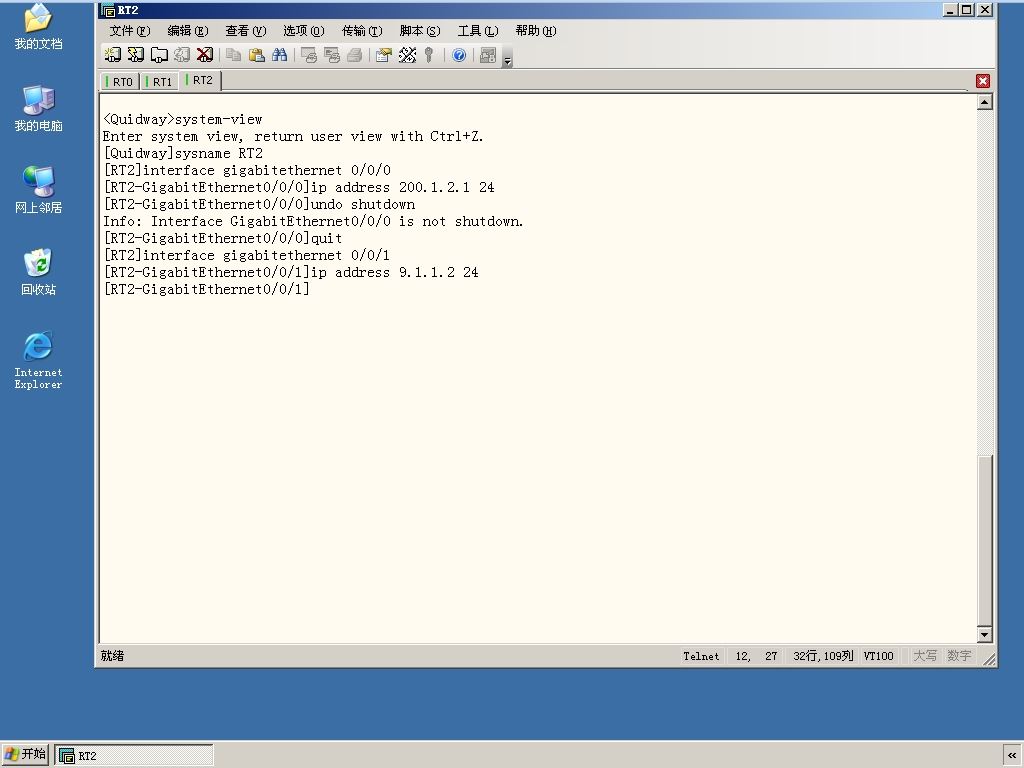Click the Print printer icon
This screenshot has width=1024, height=768.
pyautogui.click(x=355, y=56)
